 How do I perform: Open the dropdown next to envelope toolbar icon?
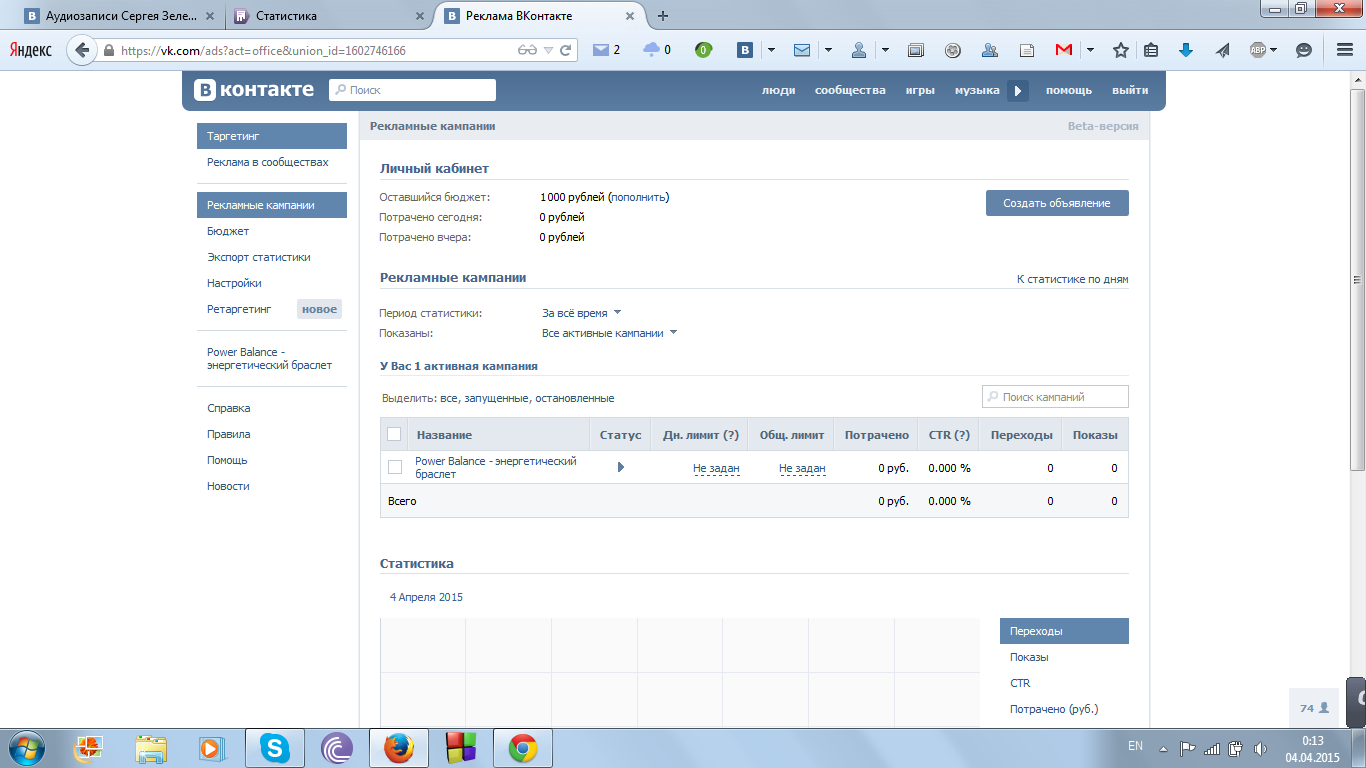coord(828,50)
